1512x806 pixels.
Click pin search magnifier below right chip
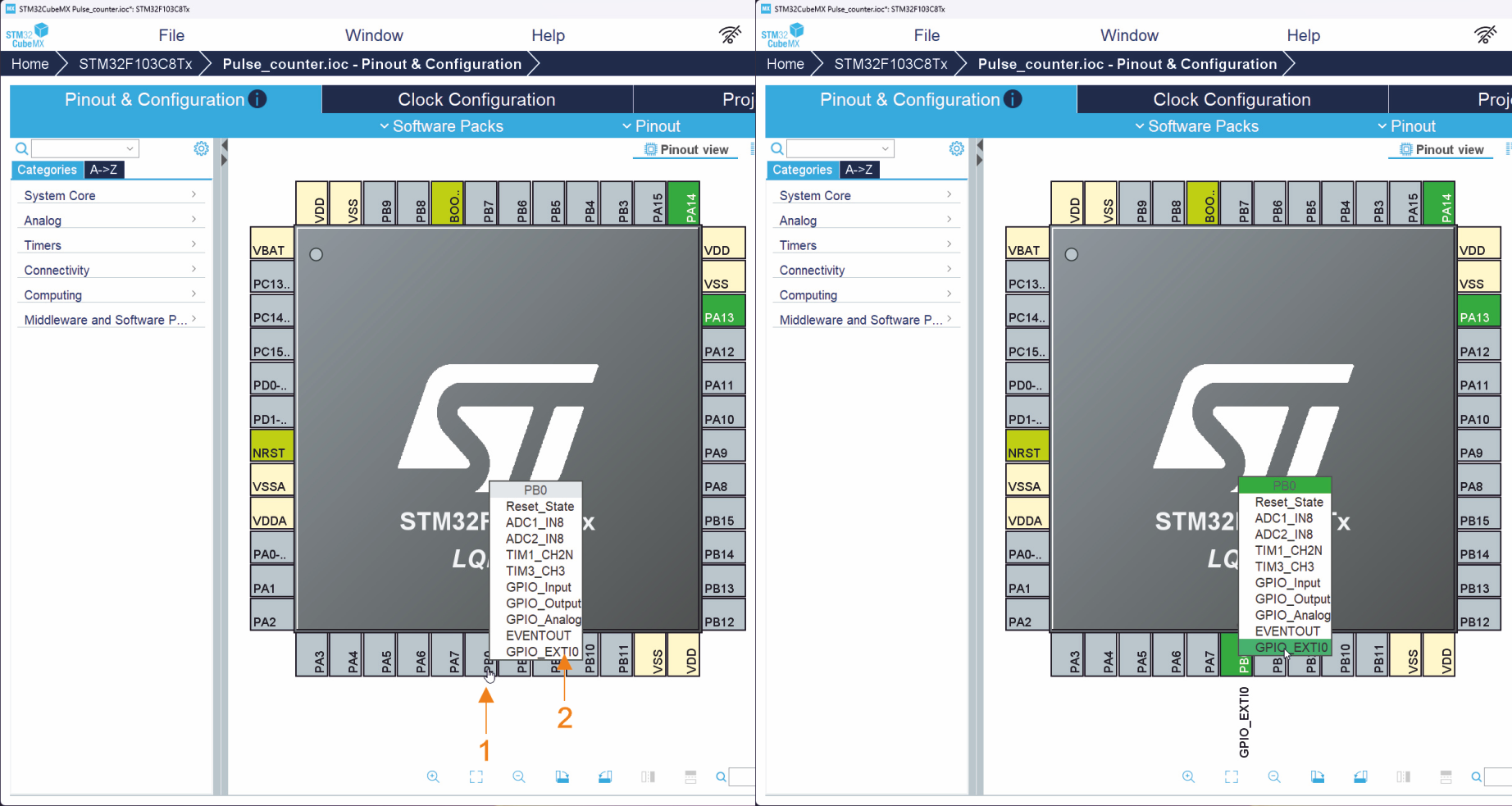point(1476,776)
